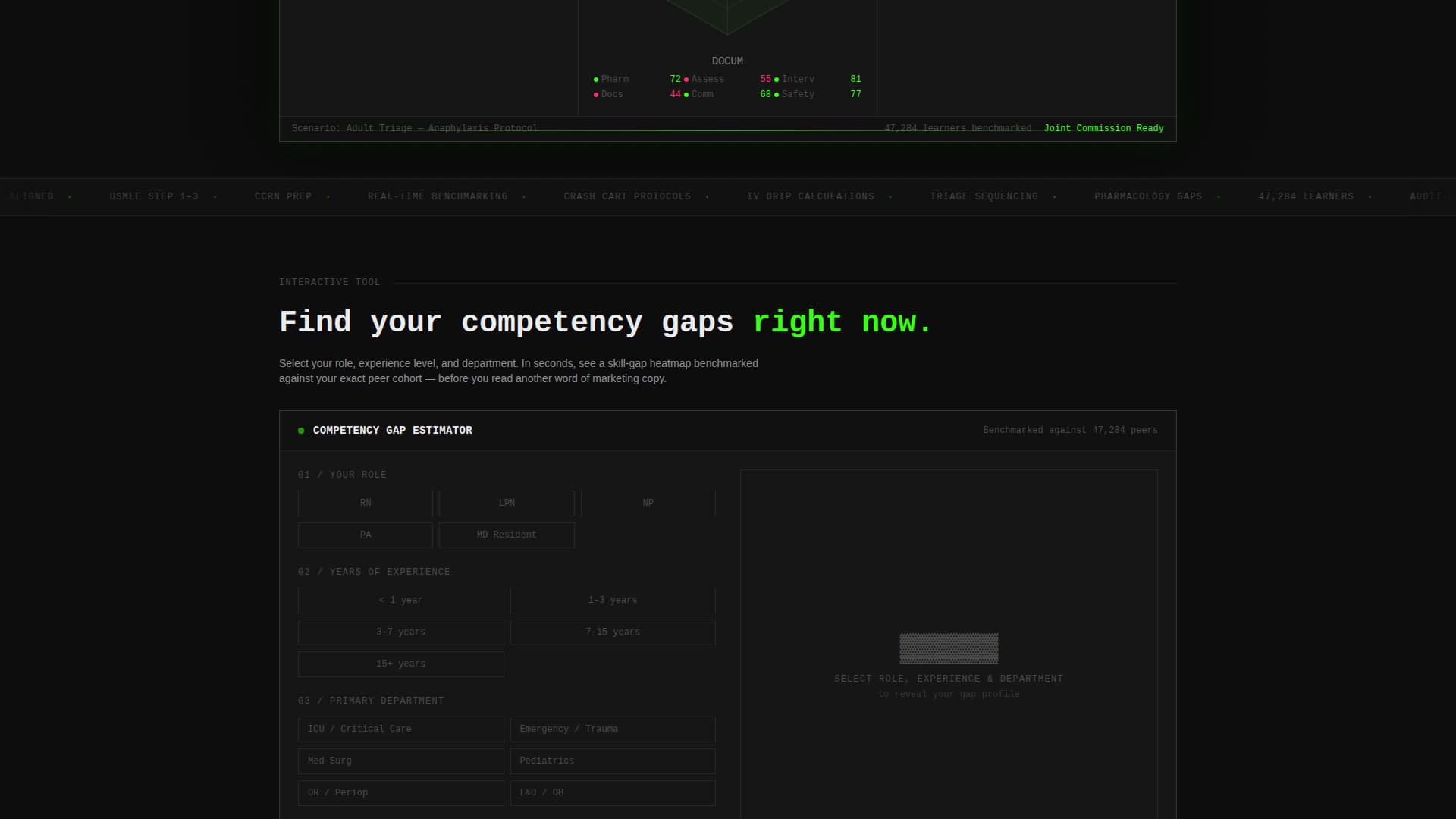Select 3–7 years of experience
1456x819 pixels.
point(400,632)
